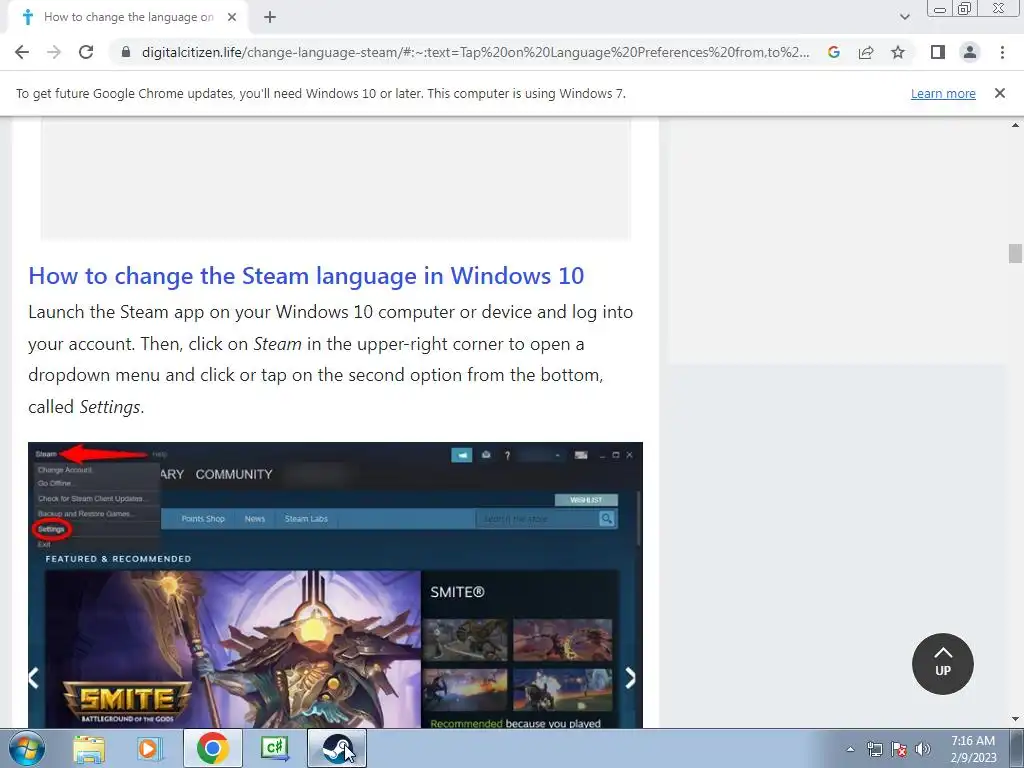
Task: Launch Windows Media Player from the taskbar
Action: pyautogui.click(x=150, y=749)
